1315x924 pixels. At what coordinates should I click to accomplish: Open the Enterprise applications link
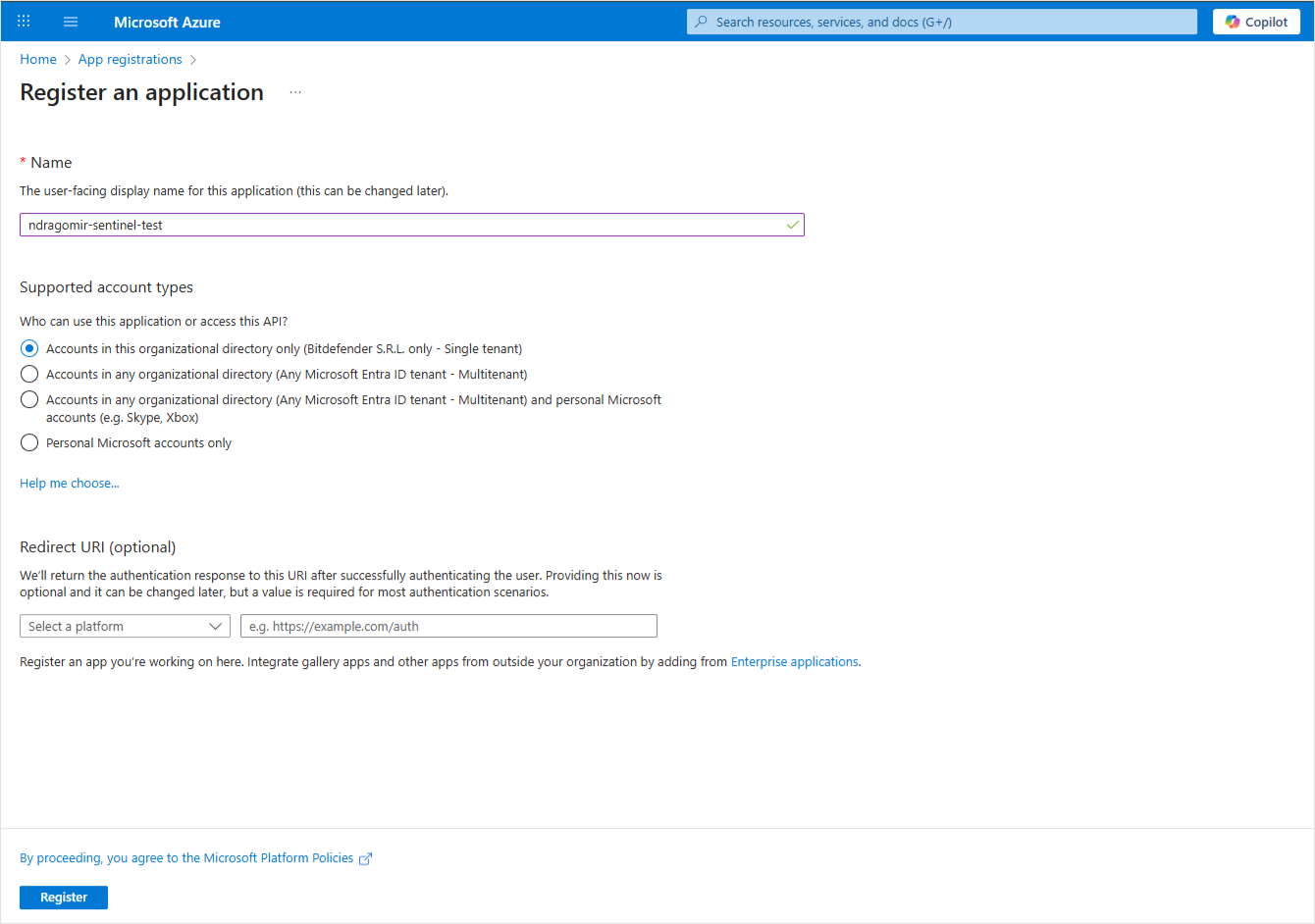point(795,662)
